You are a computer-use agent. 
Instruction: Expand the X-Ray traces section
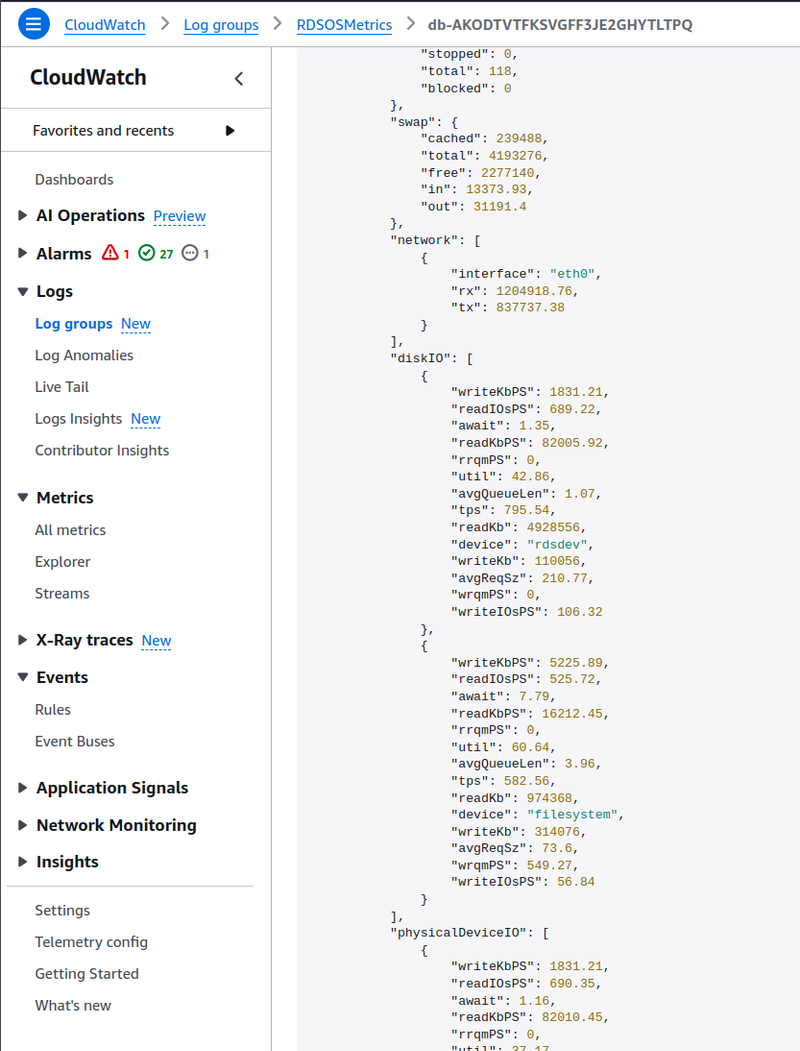click(22, 639)
